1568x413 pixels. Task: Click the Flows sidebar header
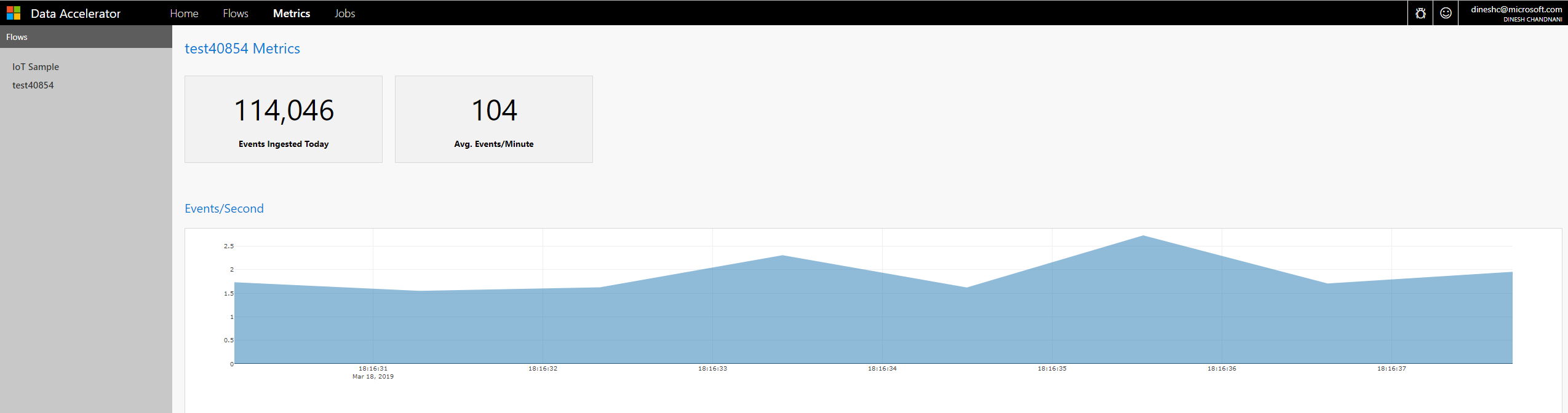point(17,37)
